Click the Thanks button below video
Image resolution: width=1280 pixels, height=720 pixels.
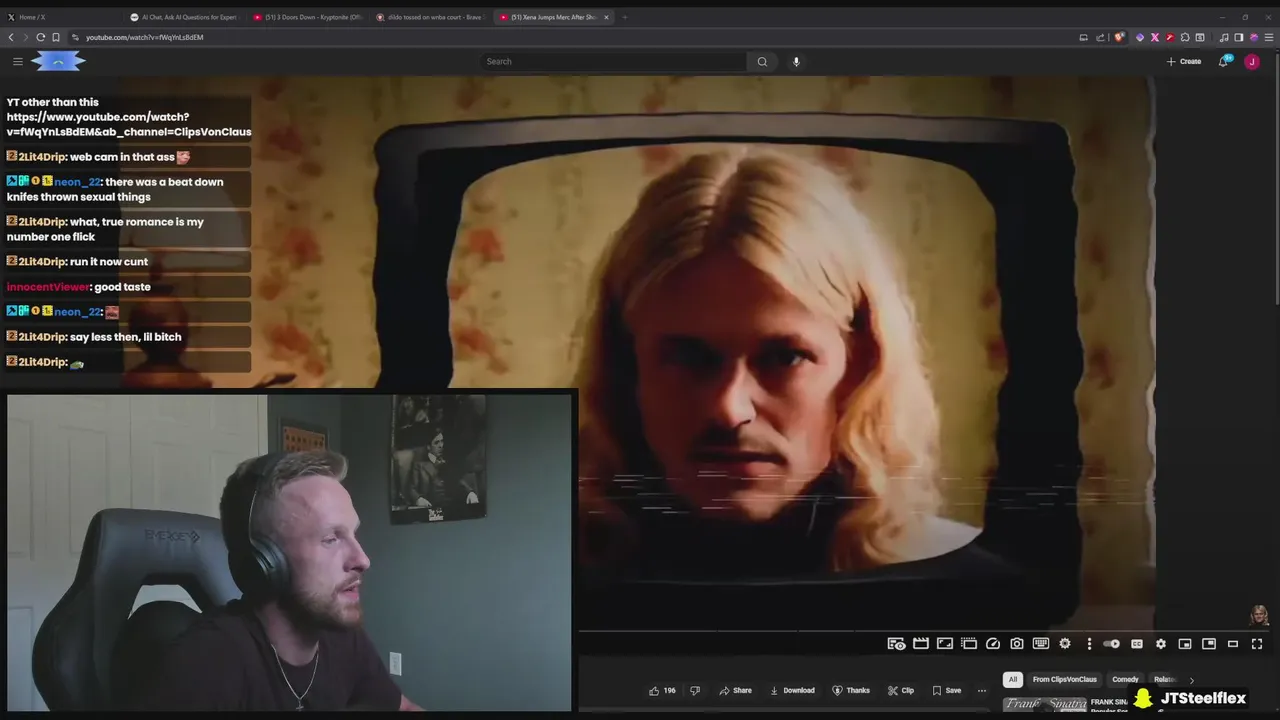852,690
